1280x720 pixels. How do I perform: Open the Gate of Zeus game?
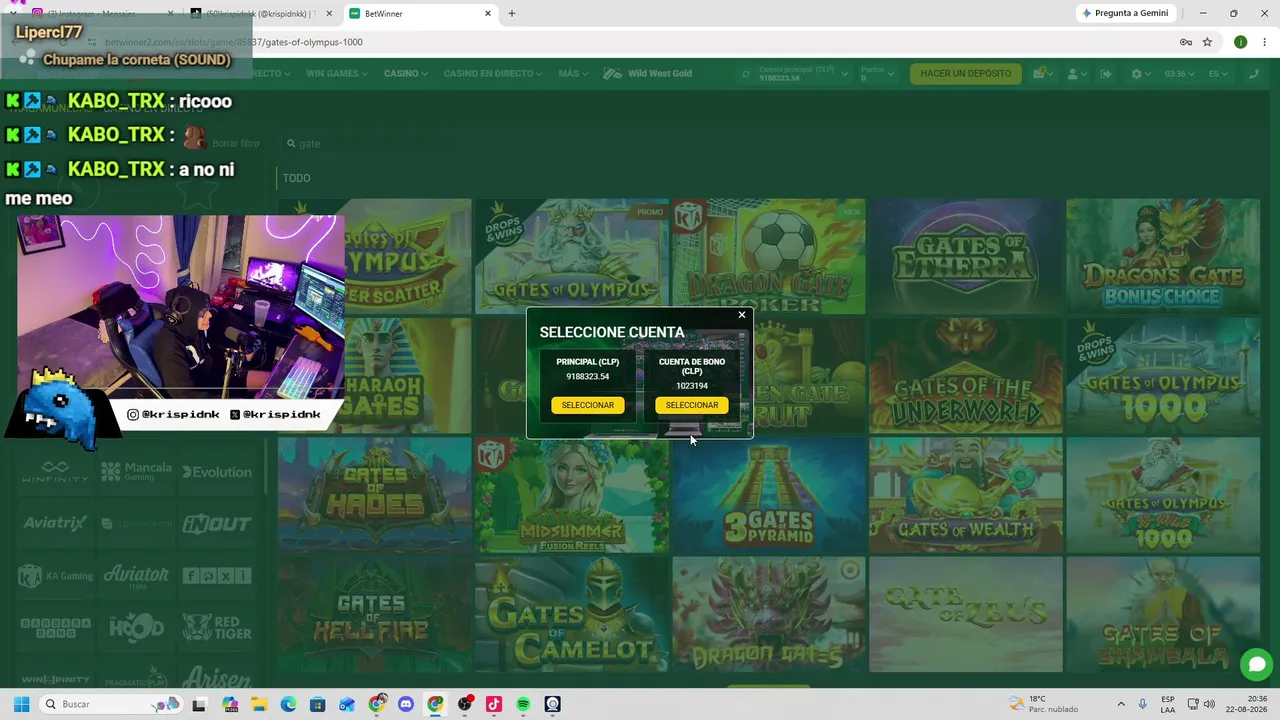pos(965,615)
